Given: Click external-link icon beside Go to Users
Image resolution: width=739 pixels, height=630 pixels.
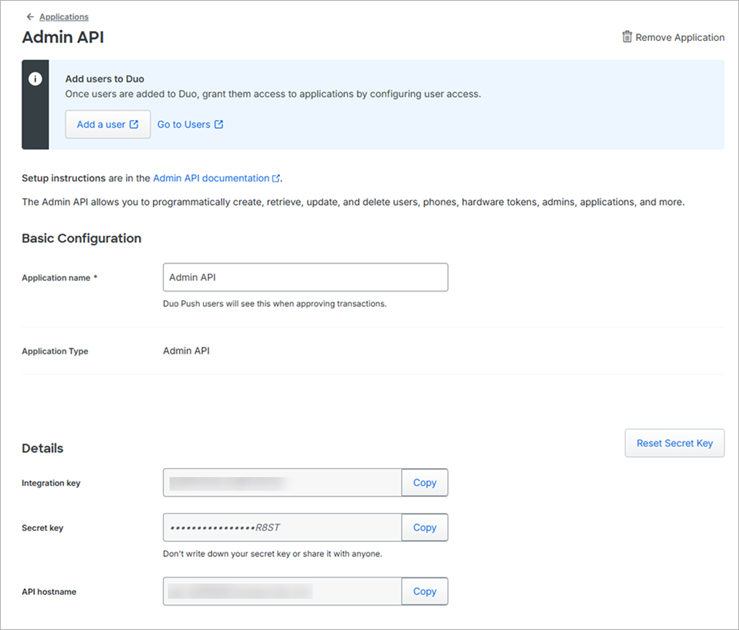Looking at the screenshot, I should click(219, 124).
